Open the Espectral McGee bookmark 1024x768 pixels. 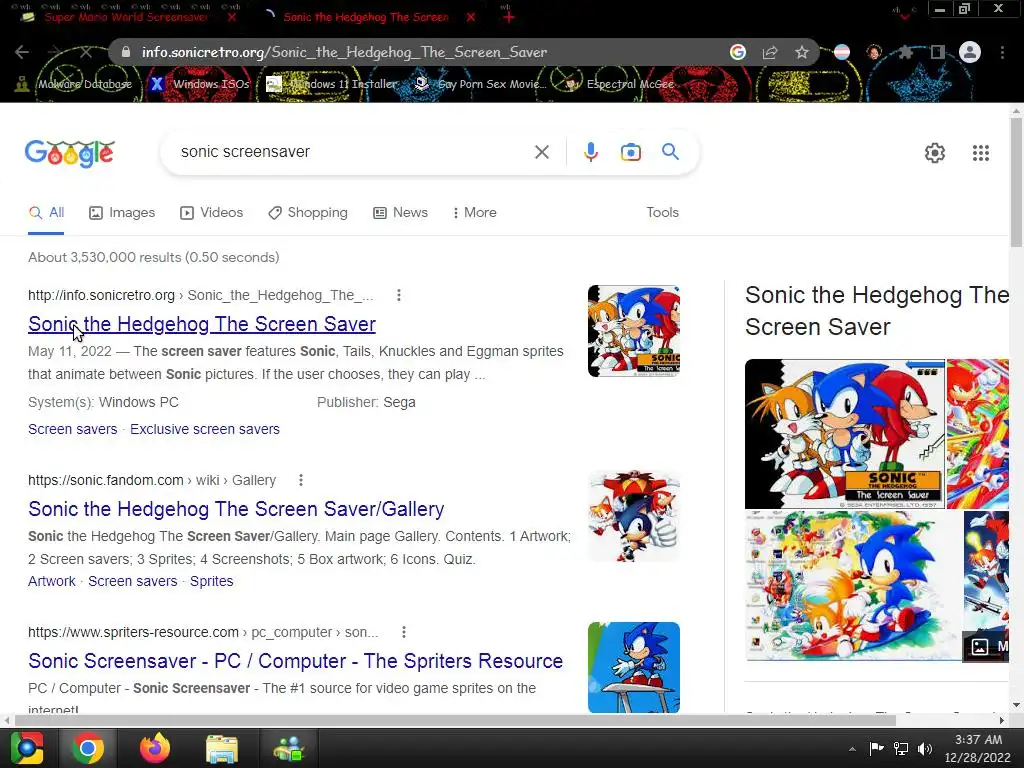point(619,84)
